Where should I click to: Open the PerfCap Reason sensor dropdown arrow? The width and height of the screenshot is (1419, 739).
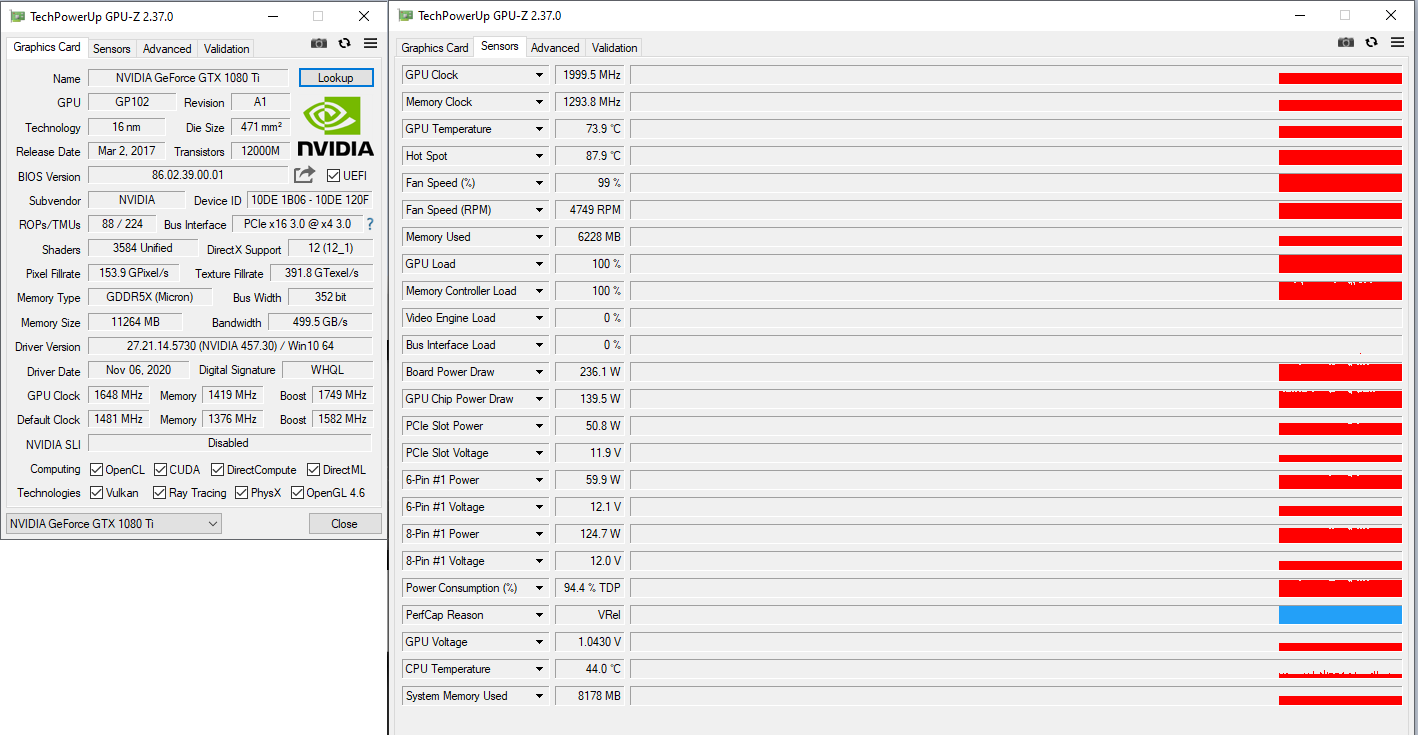pyautogui.click(x=540, y=615)
